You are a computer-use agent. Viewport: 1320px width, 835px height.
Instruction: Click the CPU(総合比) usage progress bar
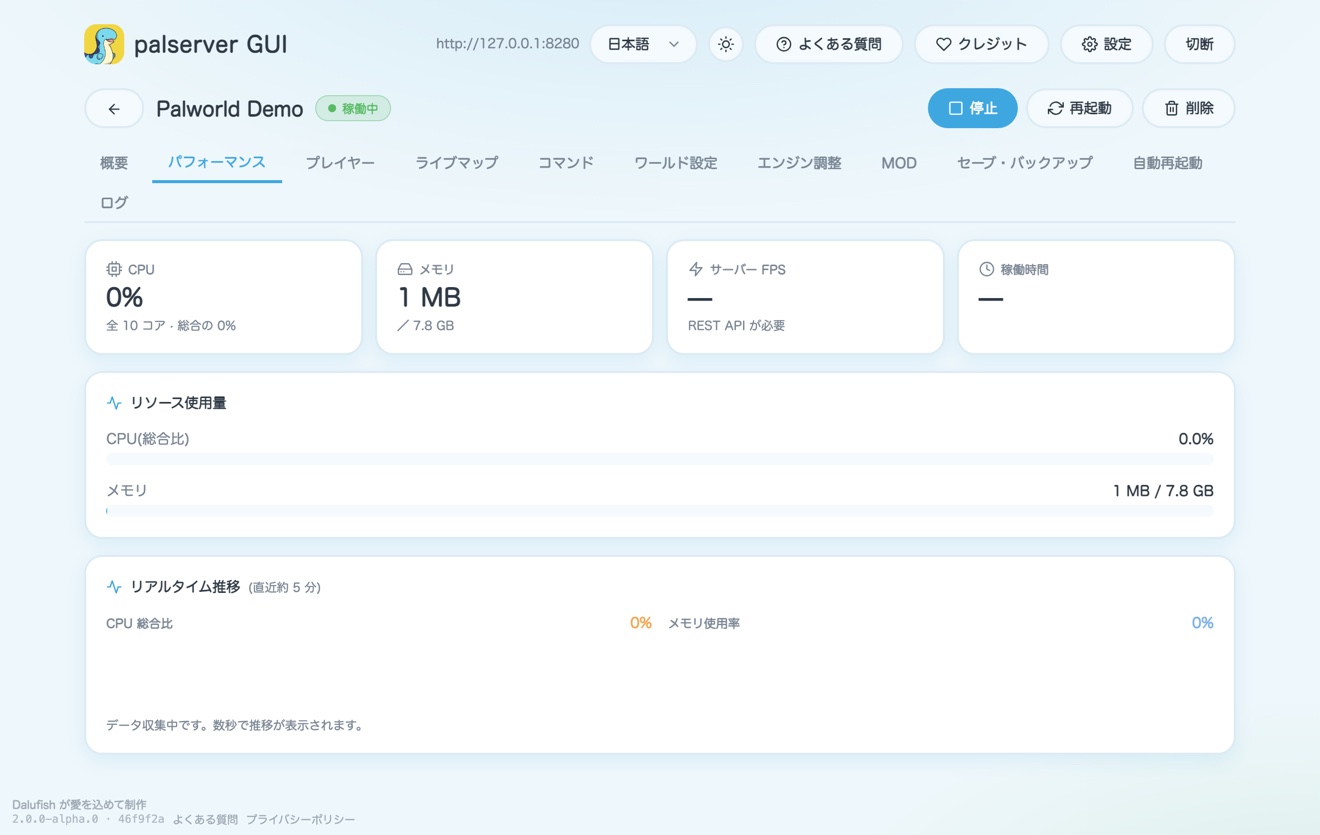660,458
